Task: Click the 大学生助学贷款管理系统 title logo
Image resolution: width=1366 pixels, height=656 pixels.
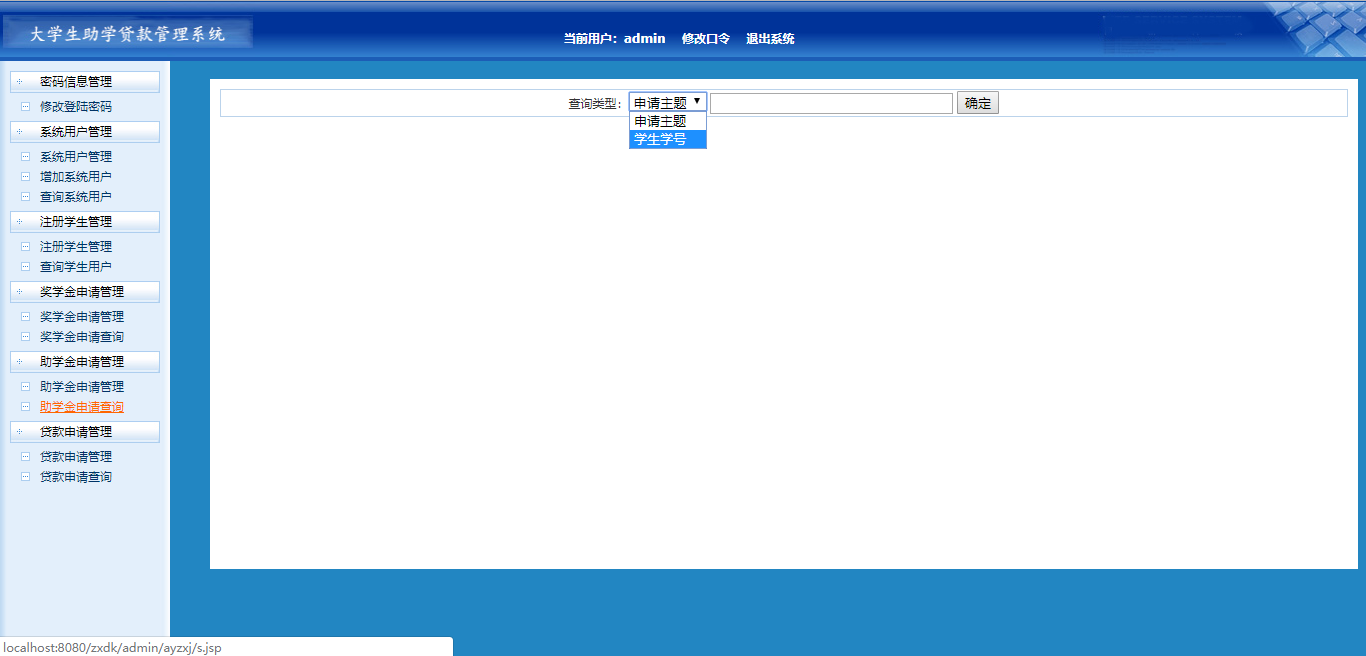Action: point(127,34)
